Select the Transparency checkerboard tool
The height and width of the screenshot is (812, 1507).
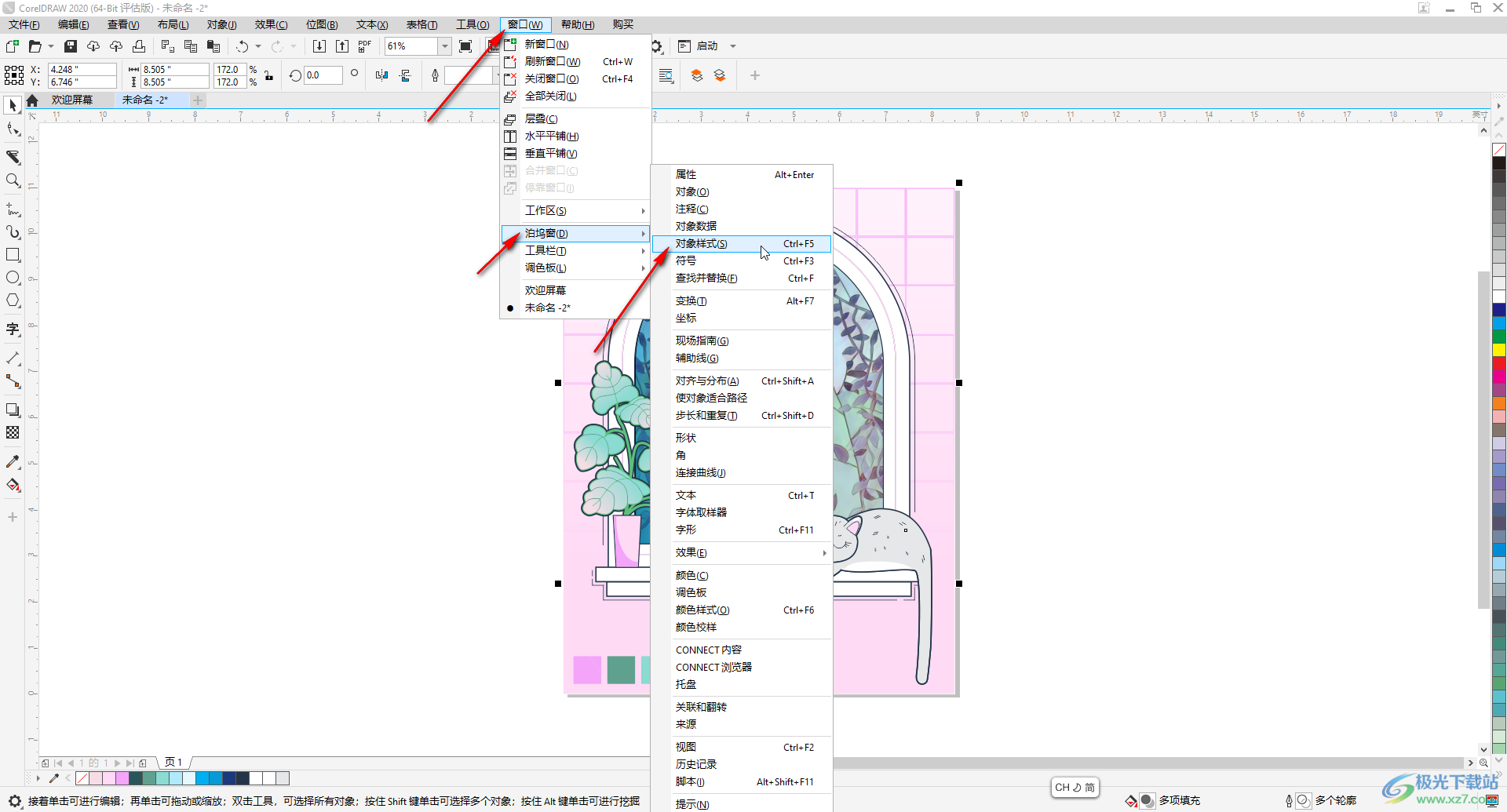click(x=13, y=432)
